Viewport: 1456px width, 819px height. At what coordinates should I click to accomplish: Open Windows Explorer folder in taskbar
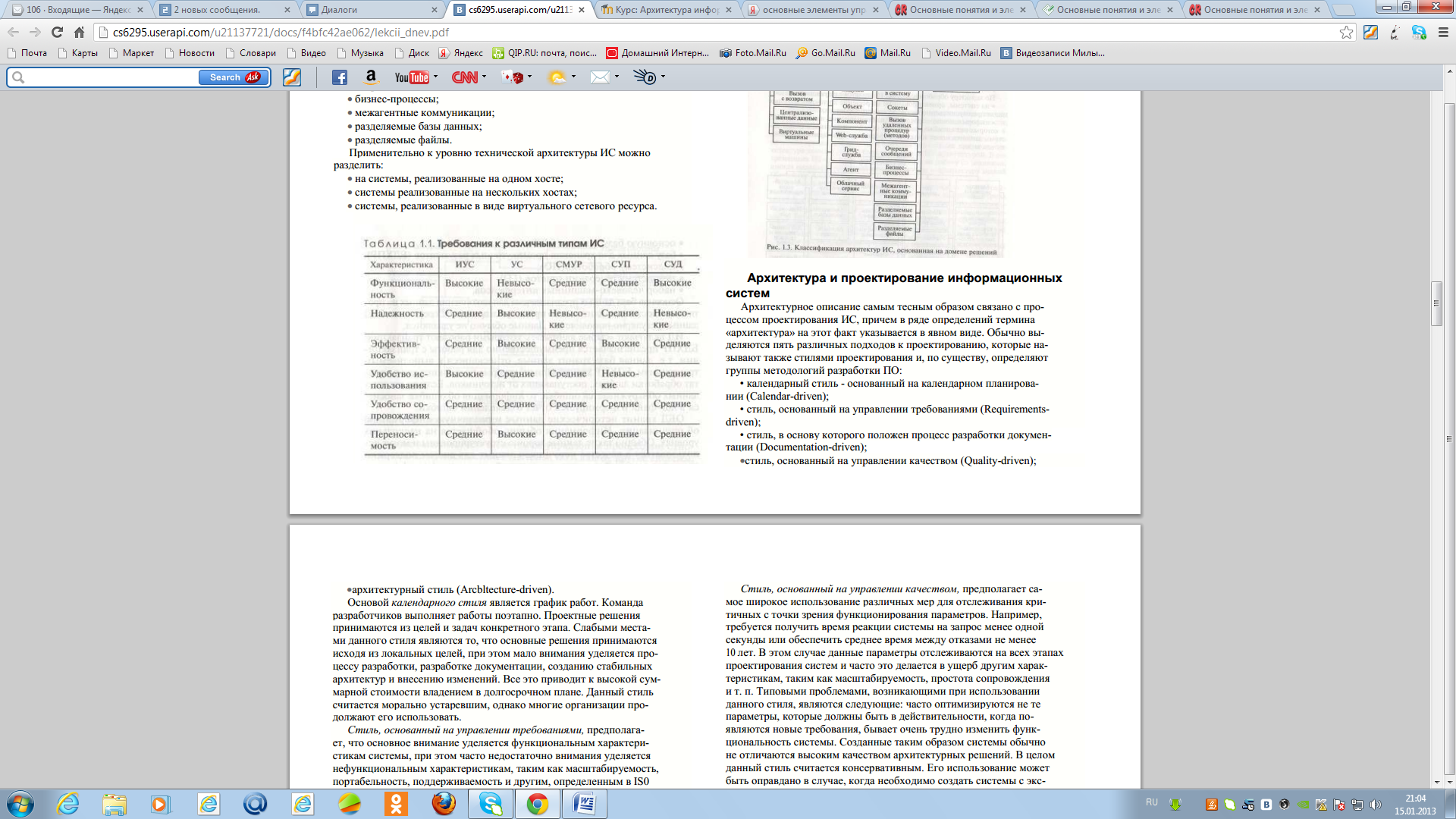(x=115, y=804)
